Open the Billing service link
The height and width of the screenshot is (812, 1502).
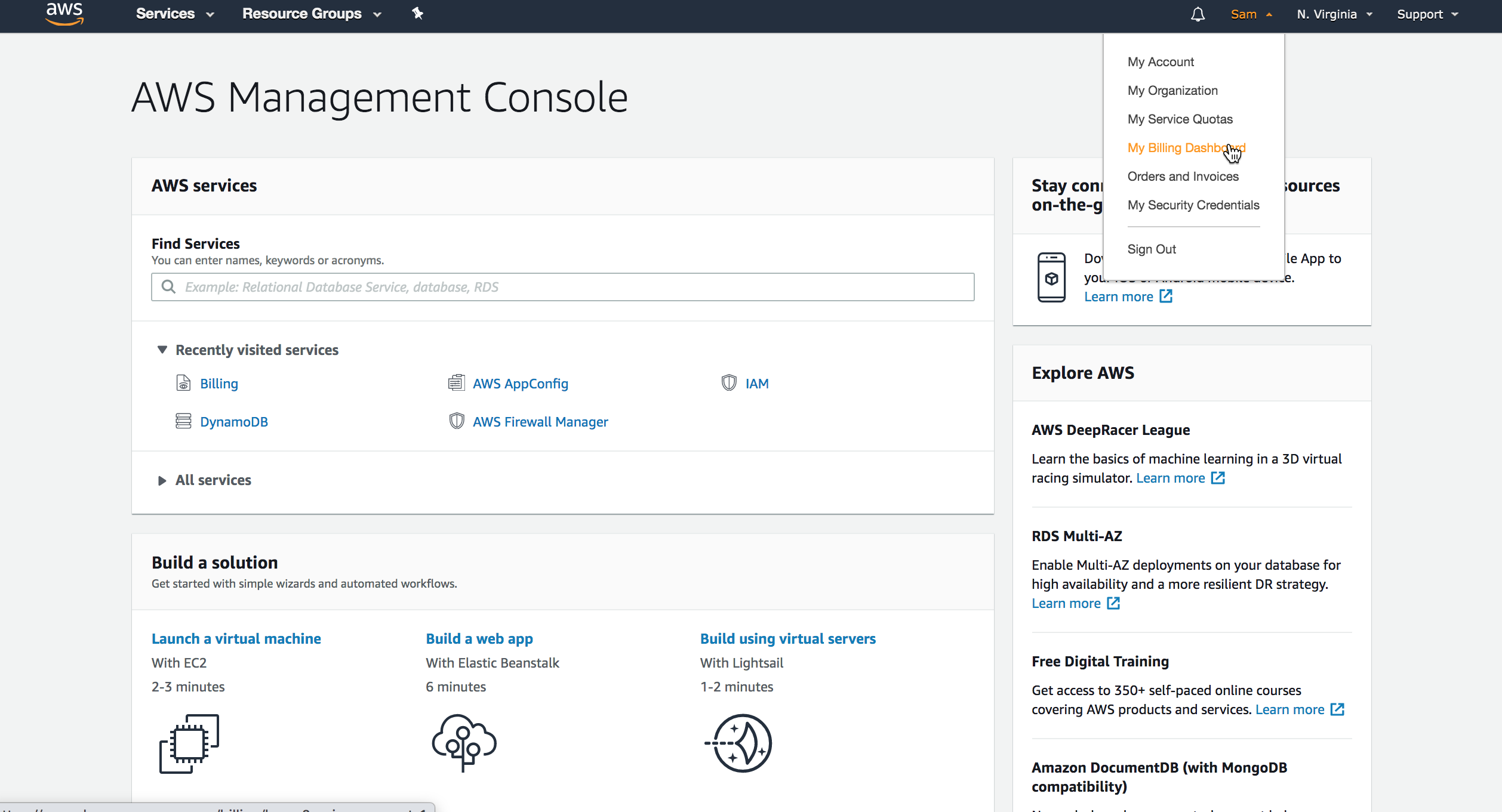218,384
